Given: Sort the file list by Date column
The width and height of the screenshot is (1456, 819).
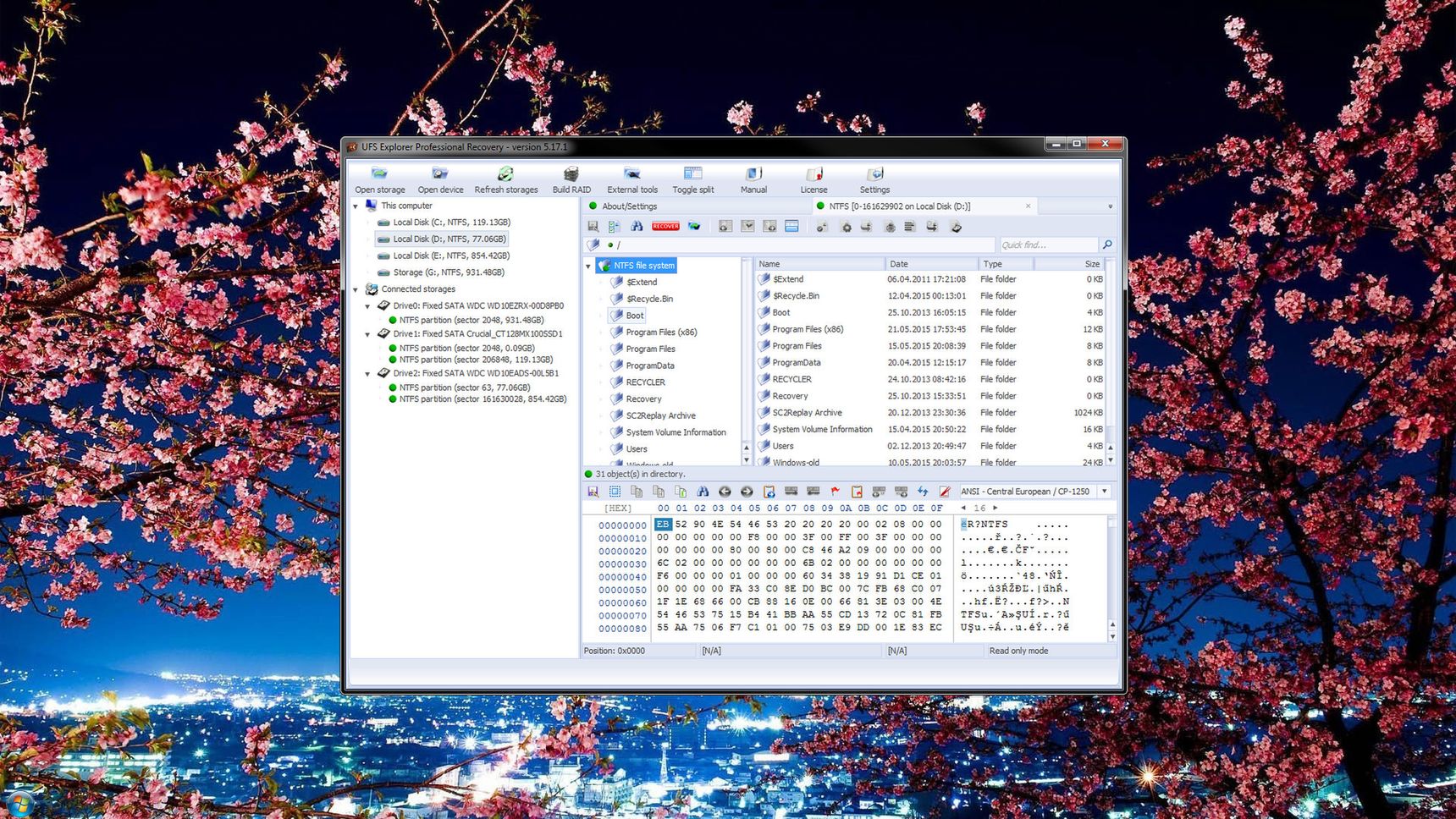Looking at the screenshot, I should 931,264.
